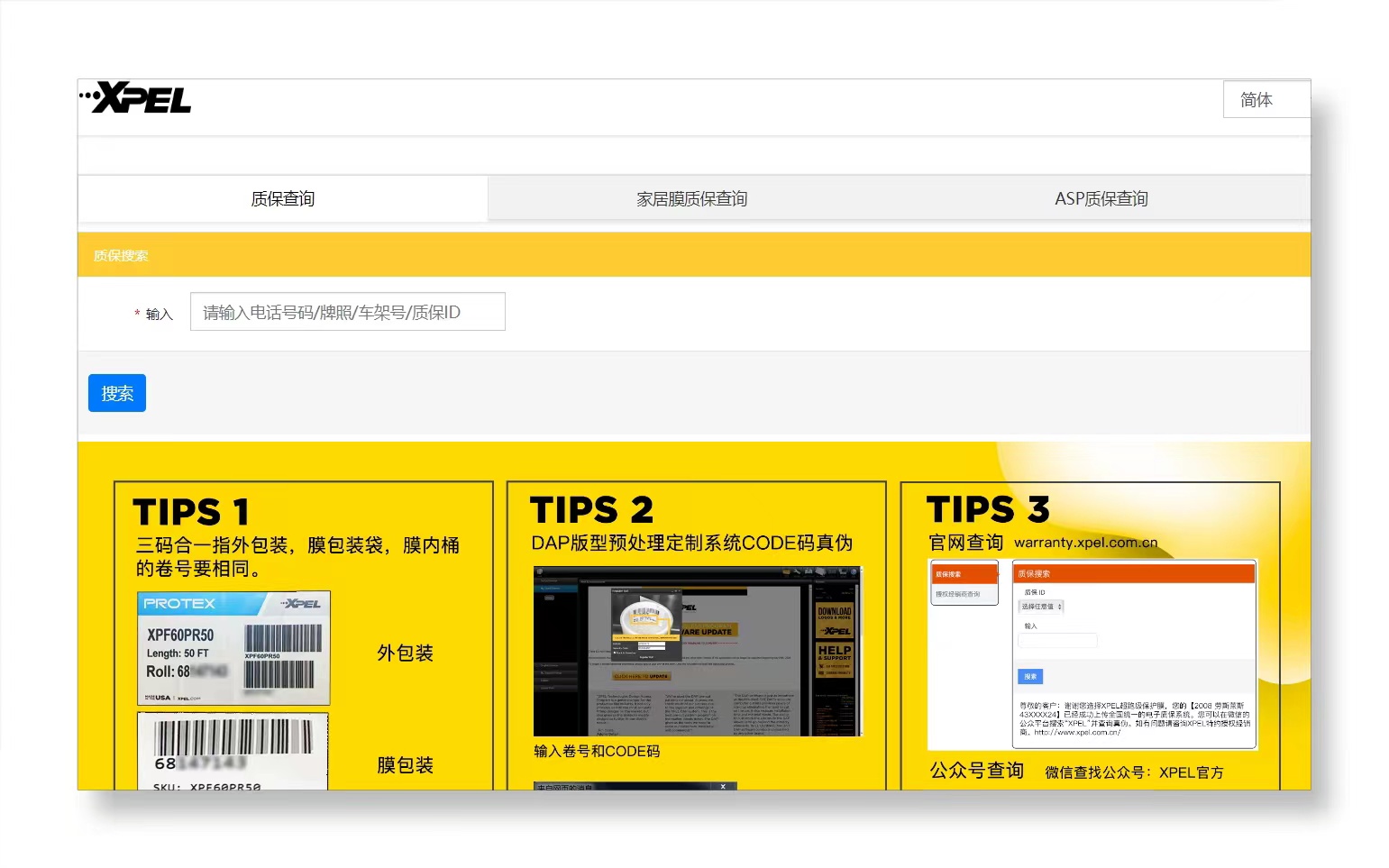Click the DAP版型预处理定制系统CODE码真伪 text
The height and width of the screenshot is (868, 1389).
[692, 543]
